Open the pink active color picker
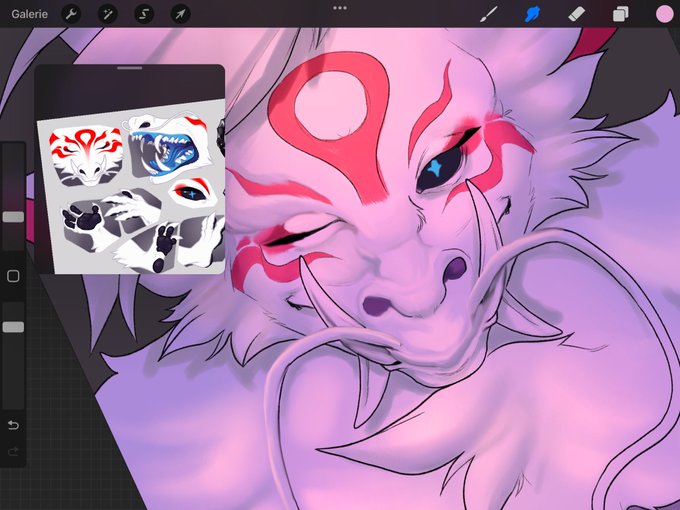Screen dimensions: 680x510 pos(664,14)
